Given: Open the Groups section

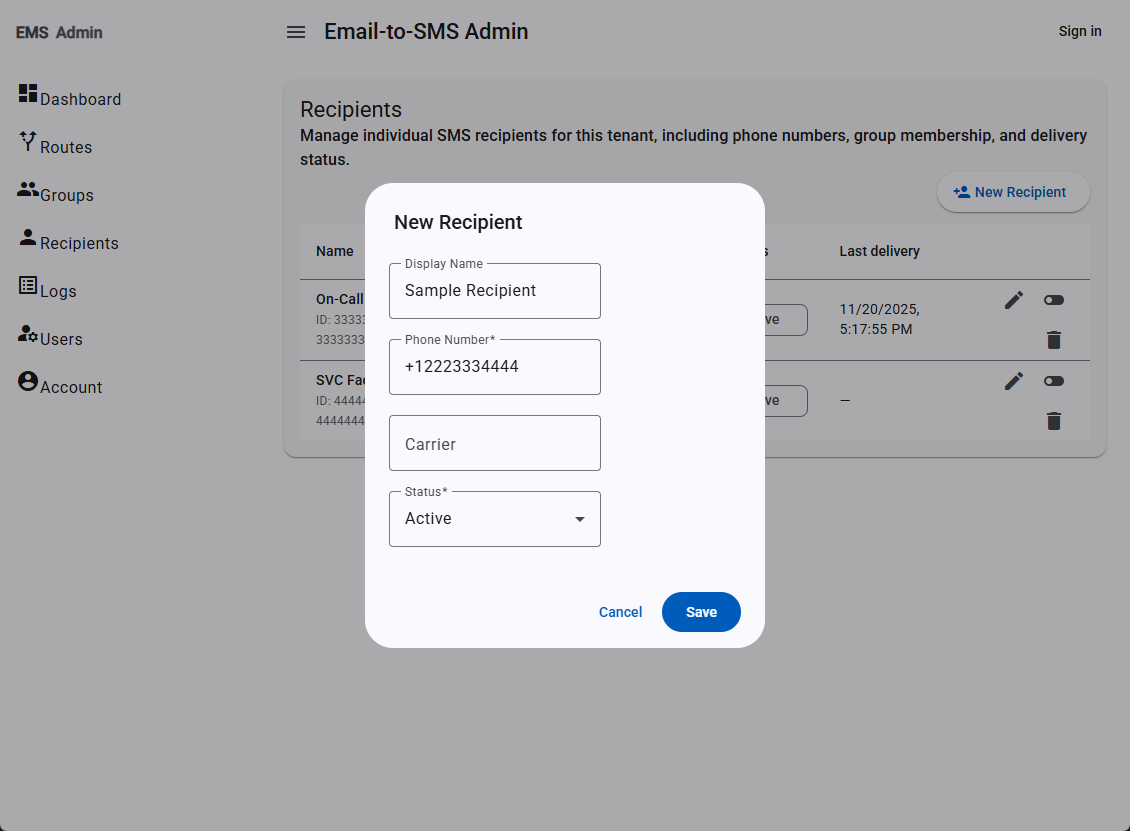Looking at the screenshot, I should [65, 194].
